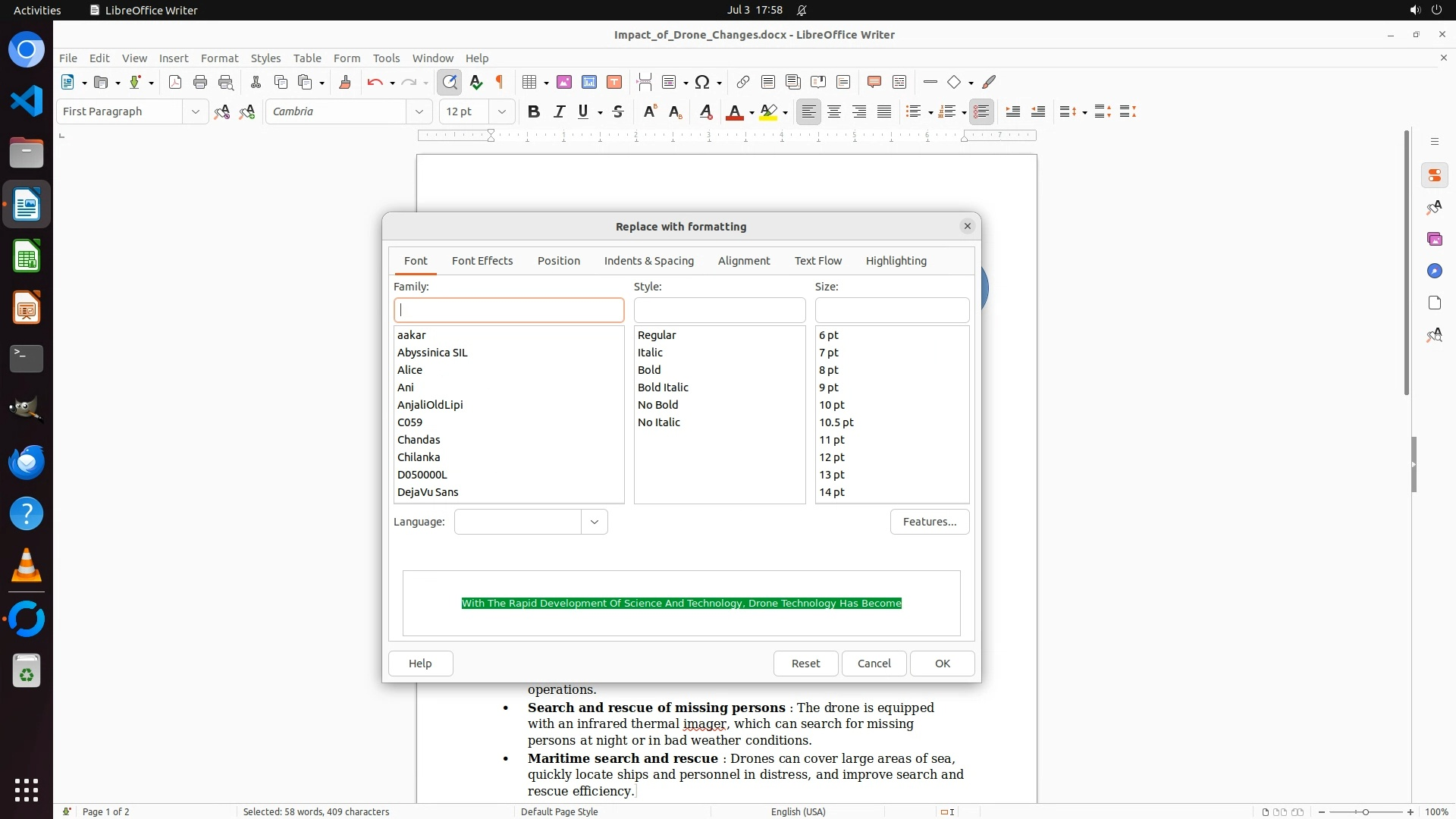Switch to the Font Effects tab
This screenshot has width=1456, height=819.
tap(482, 260)
